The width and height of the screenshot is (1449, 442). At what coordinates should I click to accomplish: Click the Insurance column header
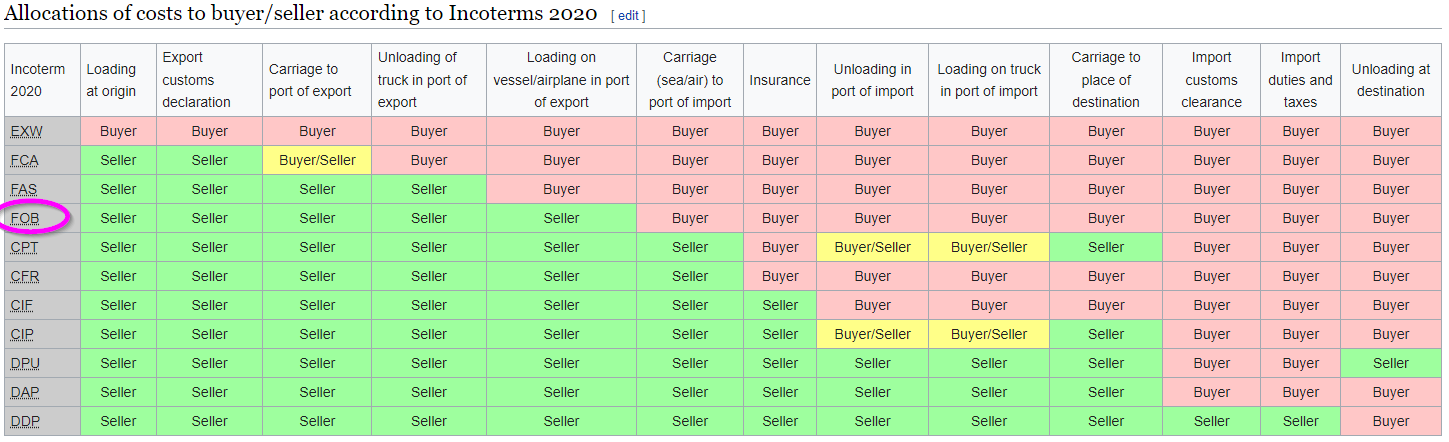(x=780, y=80)
